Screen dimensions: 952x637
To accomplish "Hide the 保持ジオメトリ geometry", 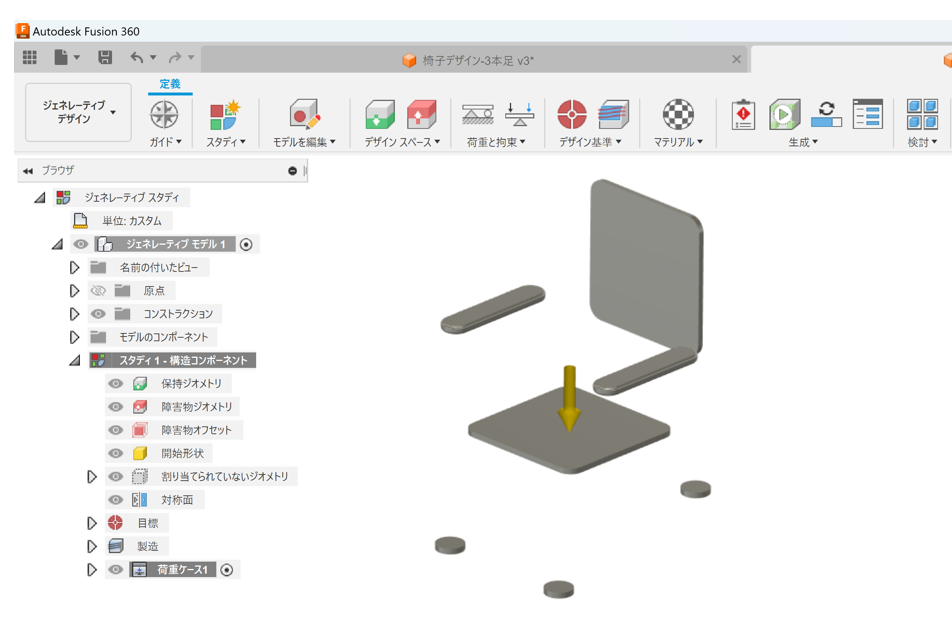I will (115, 383).
